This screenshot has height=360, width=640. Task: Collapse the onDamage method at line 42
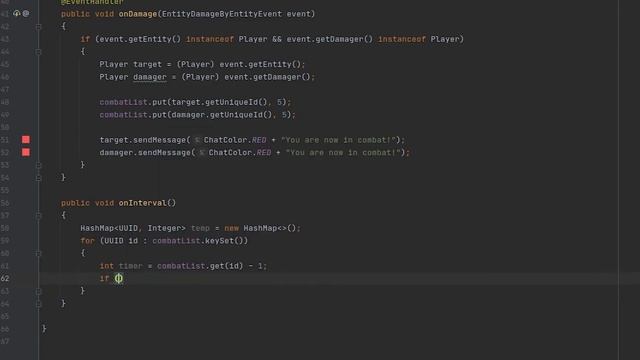[38, 27]
